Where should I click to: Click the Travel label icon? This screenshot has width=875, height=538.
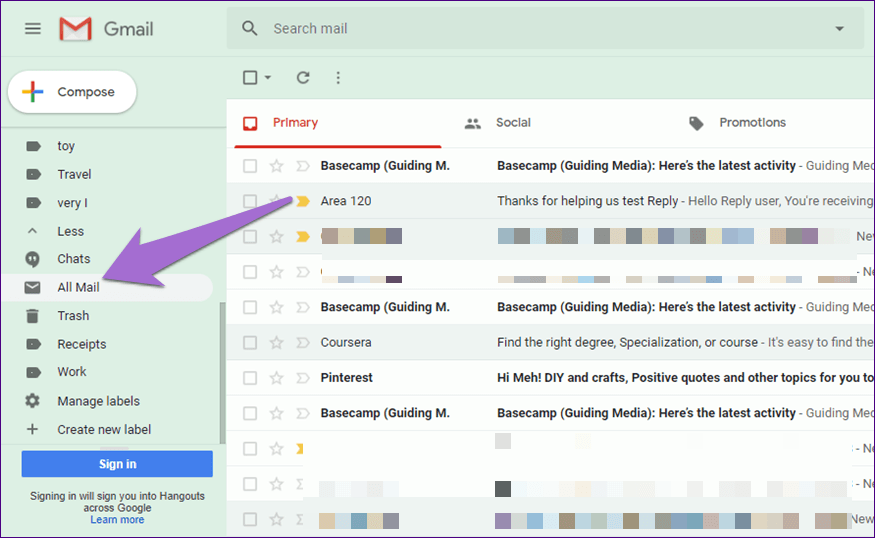point(33,174)
